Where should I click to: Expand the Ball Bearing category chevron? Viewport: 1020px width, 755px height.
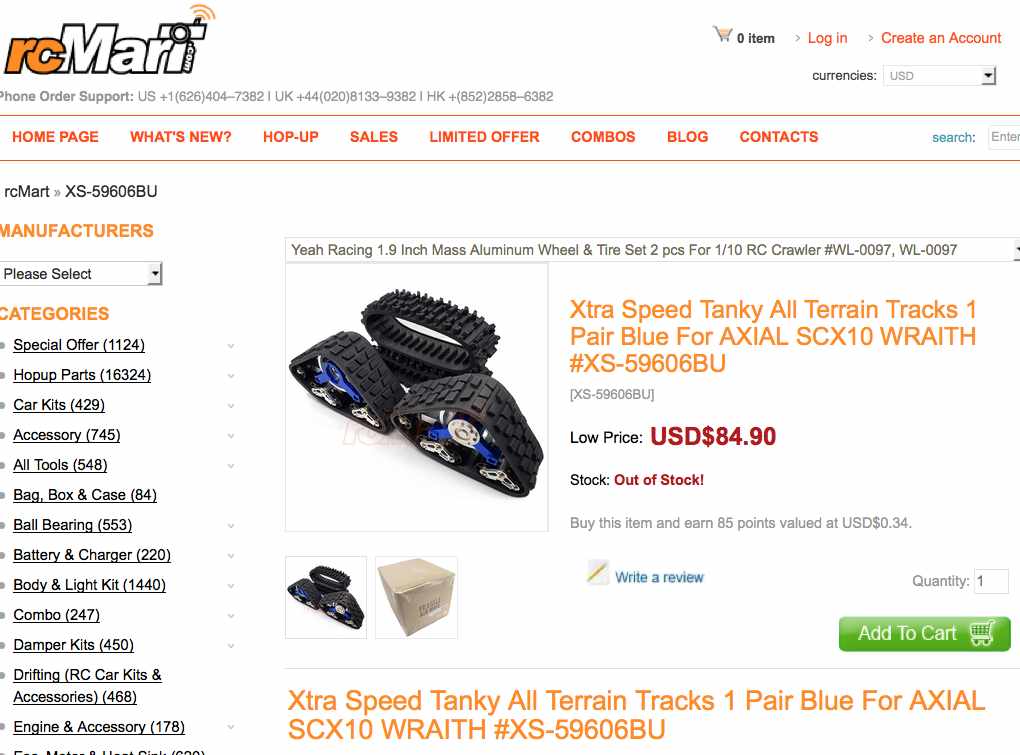click(231, 526)
